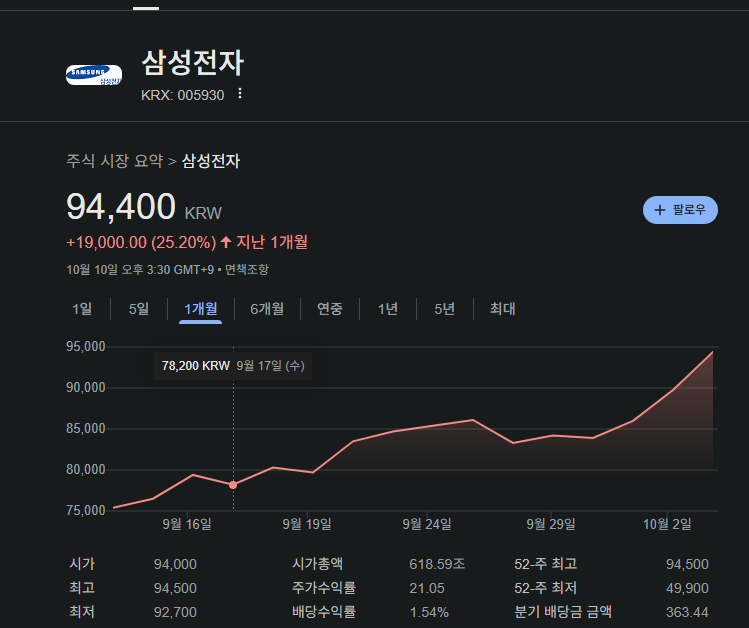Click the 52-주 최고 label
The image size is (749, 628).
tap(545, 564)
